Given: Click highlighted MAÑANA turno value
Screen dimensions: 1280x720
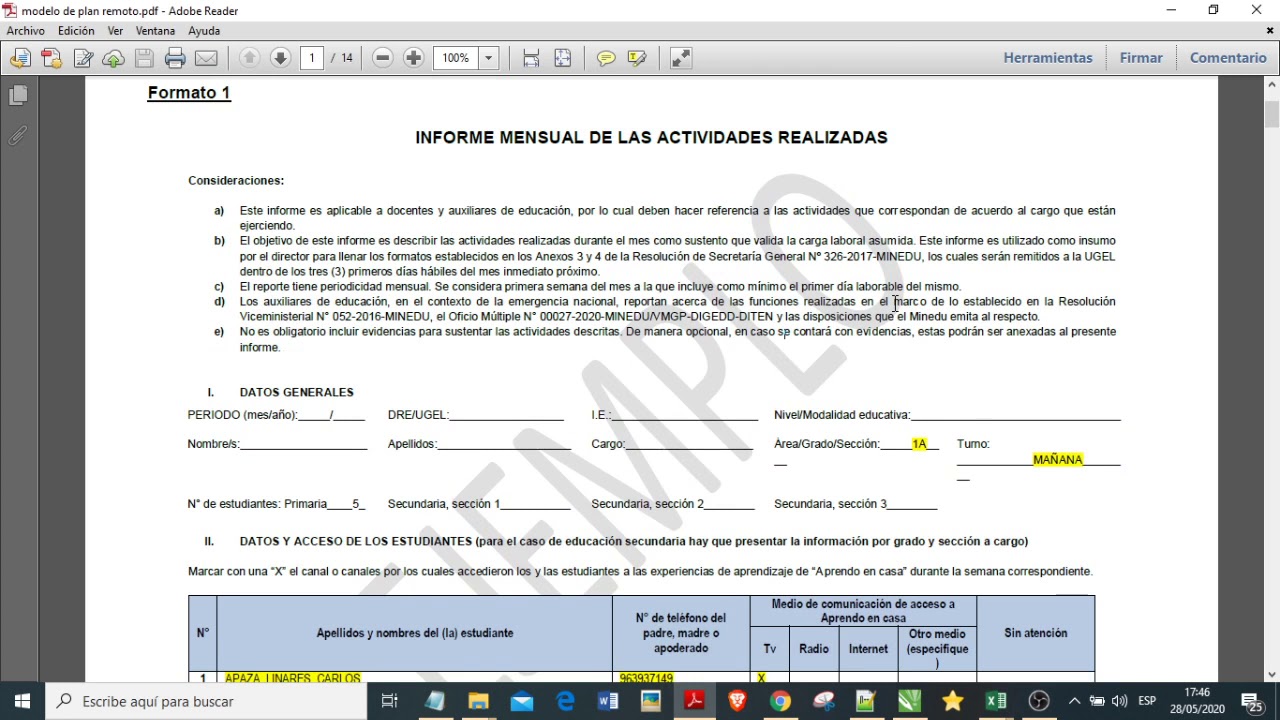Looking at the screenshot, I should [1058, 460].
